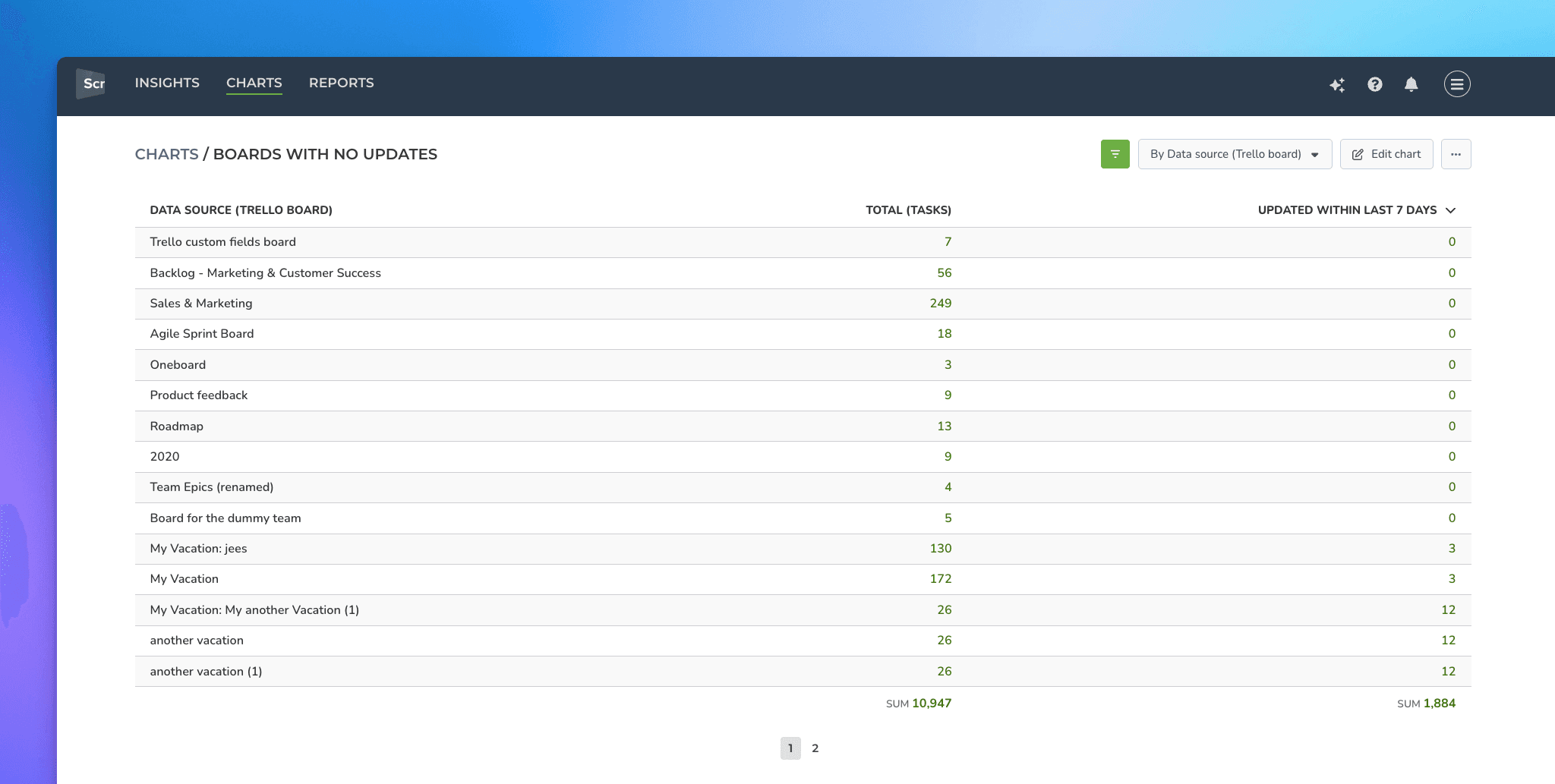Open the notifications bell icon
1555x784 pixels.
[x=1411, y=84]
